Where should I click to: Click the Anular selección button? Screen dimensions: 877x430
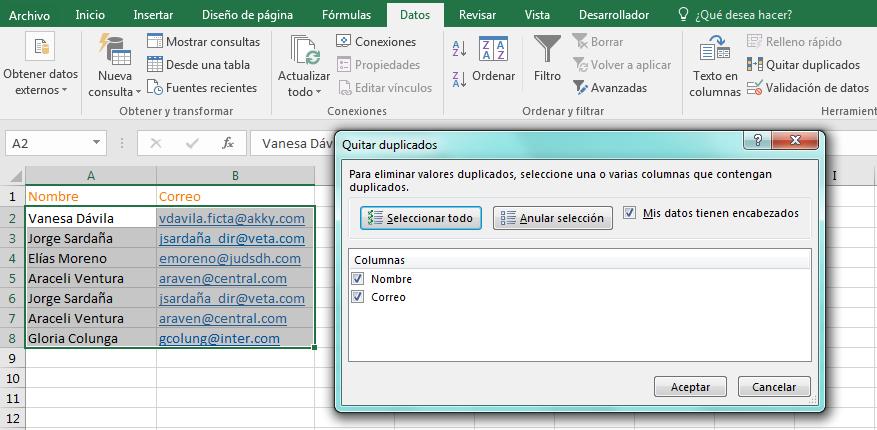pos(552,218)
